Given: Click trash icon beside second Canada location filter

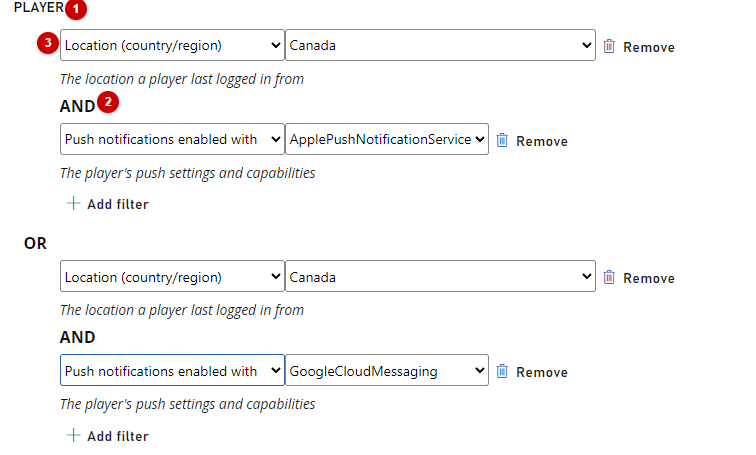Looking at the screenshot, I should tap(609, 277).
